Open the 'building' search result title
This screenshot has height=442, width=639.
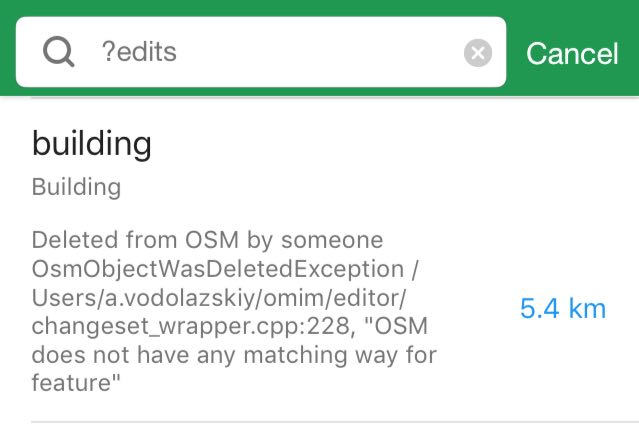[x=92, y=143]
